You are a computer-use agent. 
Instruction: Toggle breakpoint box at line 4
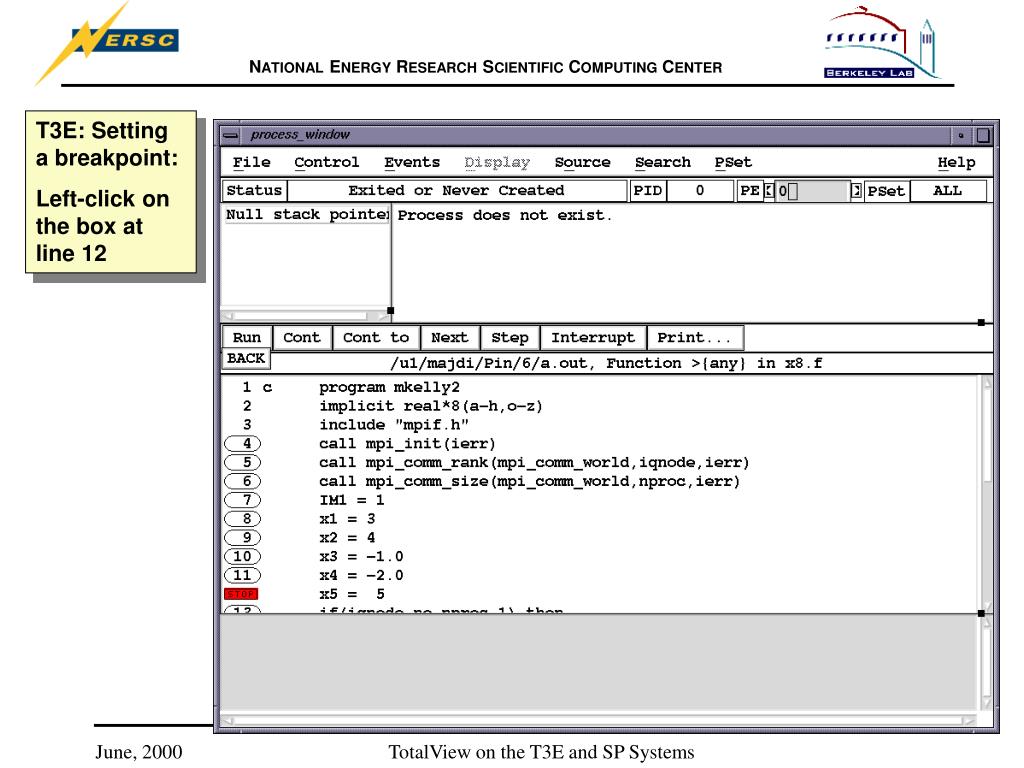[x=245, y=443]
